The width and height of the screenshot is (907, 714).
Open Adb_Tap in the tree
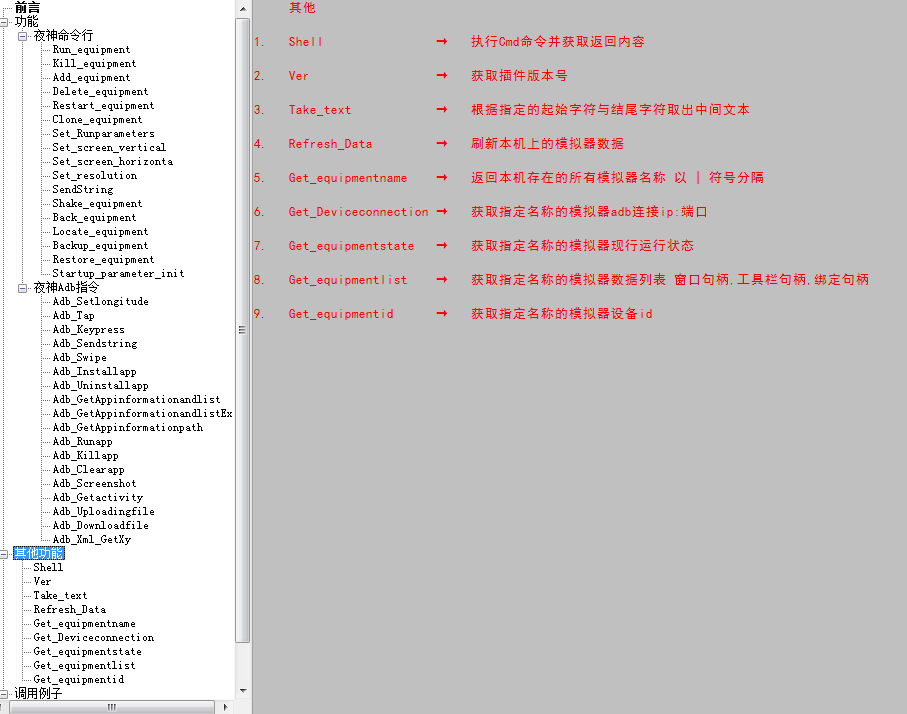tap(73, 315)
